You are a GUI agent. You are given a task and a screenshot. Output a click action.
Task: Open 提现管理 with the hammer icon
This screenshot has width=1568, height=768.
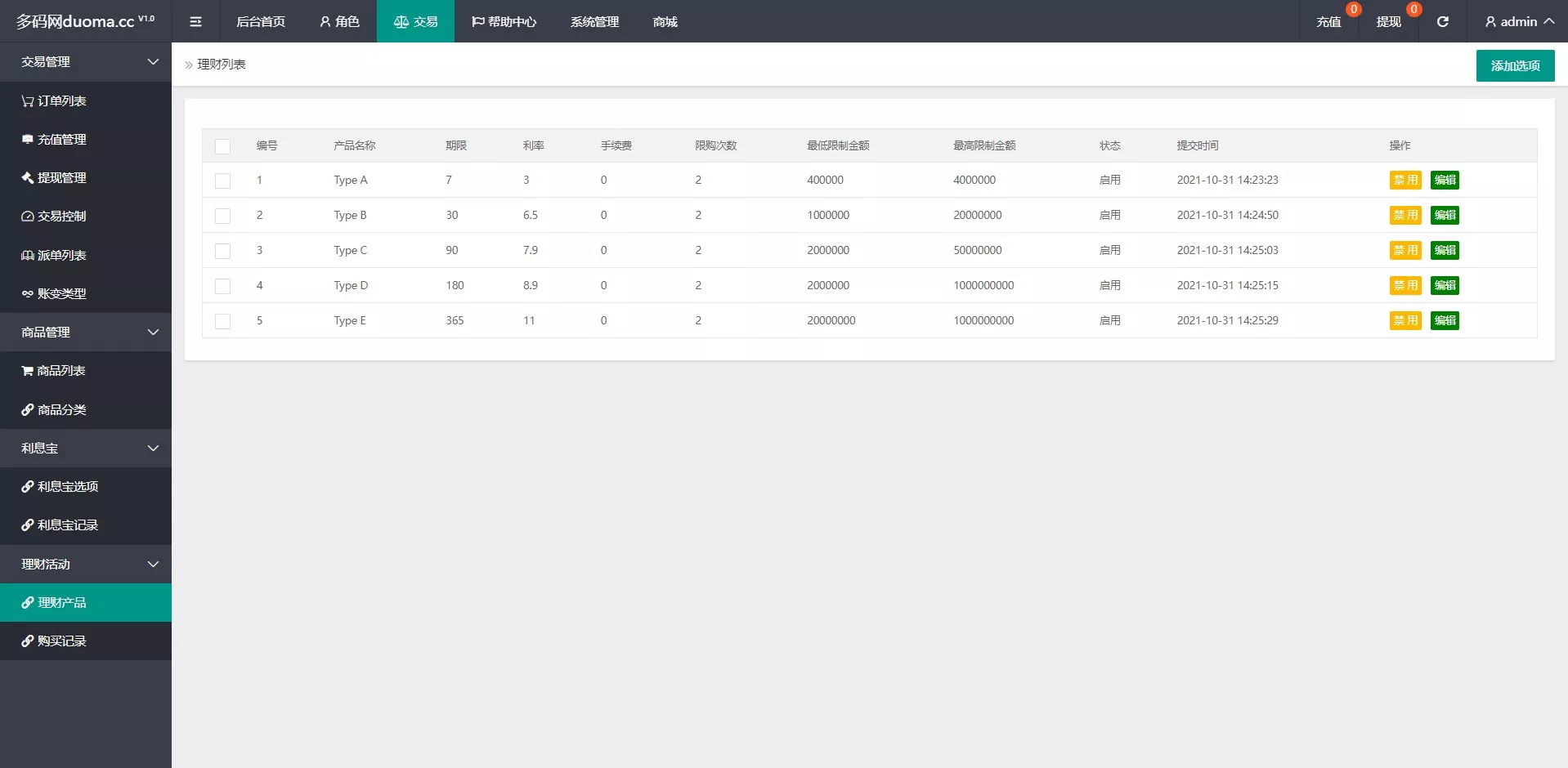click(54, 178)
